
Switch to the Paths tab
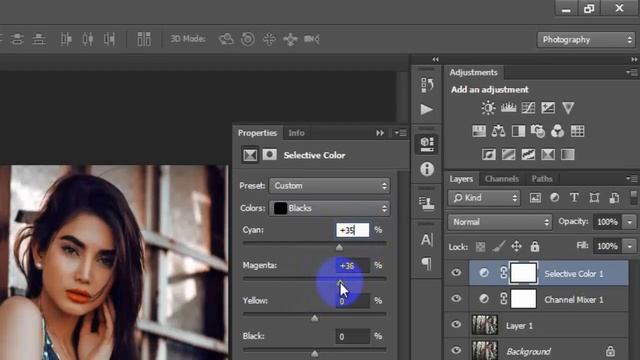pyautogui.click(x=542, y=179)
